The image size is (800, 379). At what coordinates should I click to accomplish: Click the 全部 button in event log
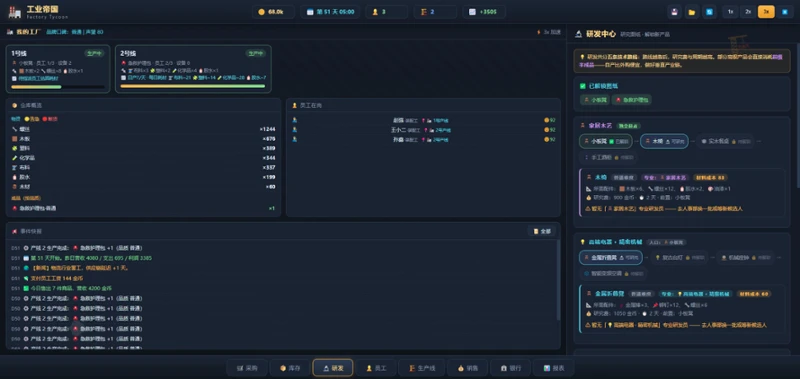(542, 231)
